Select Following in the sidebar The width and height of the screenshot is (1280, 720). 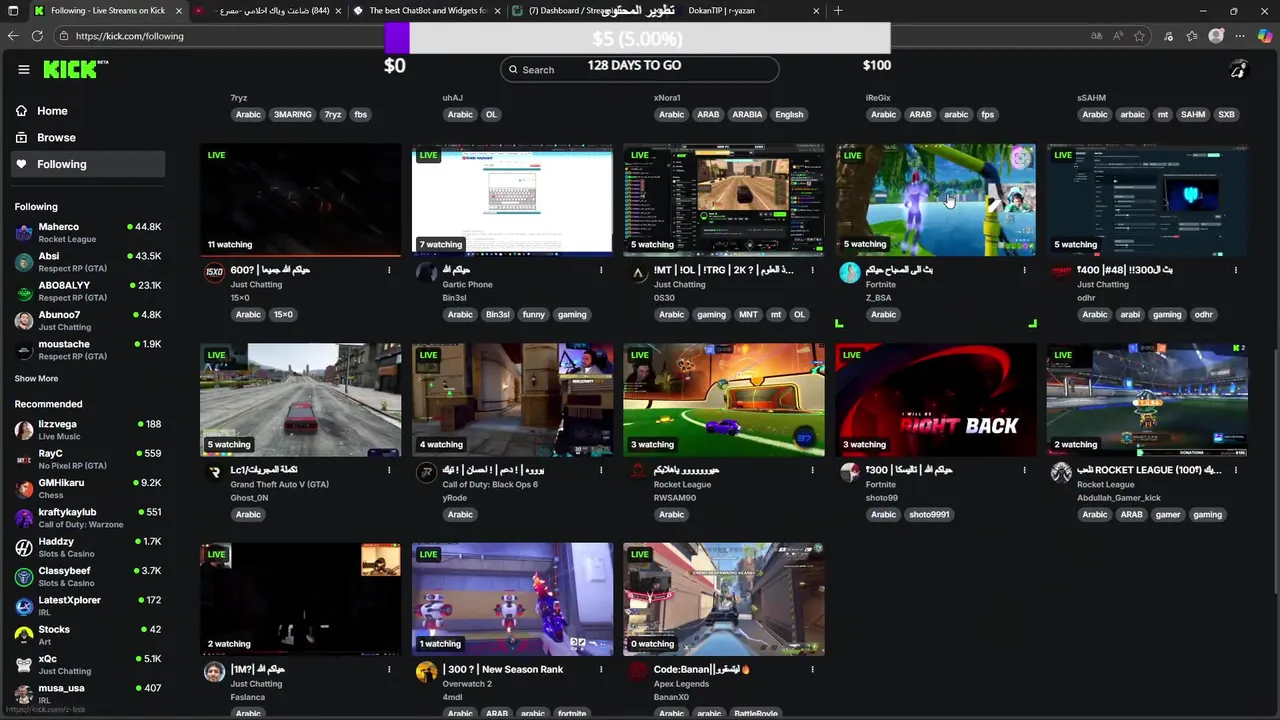pos(88,164)
